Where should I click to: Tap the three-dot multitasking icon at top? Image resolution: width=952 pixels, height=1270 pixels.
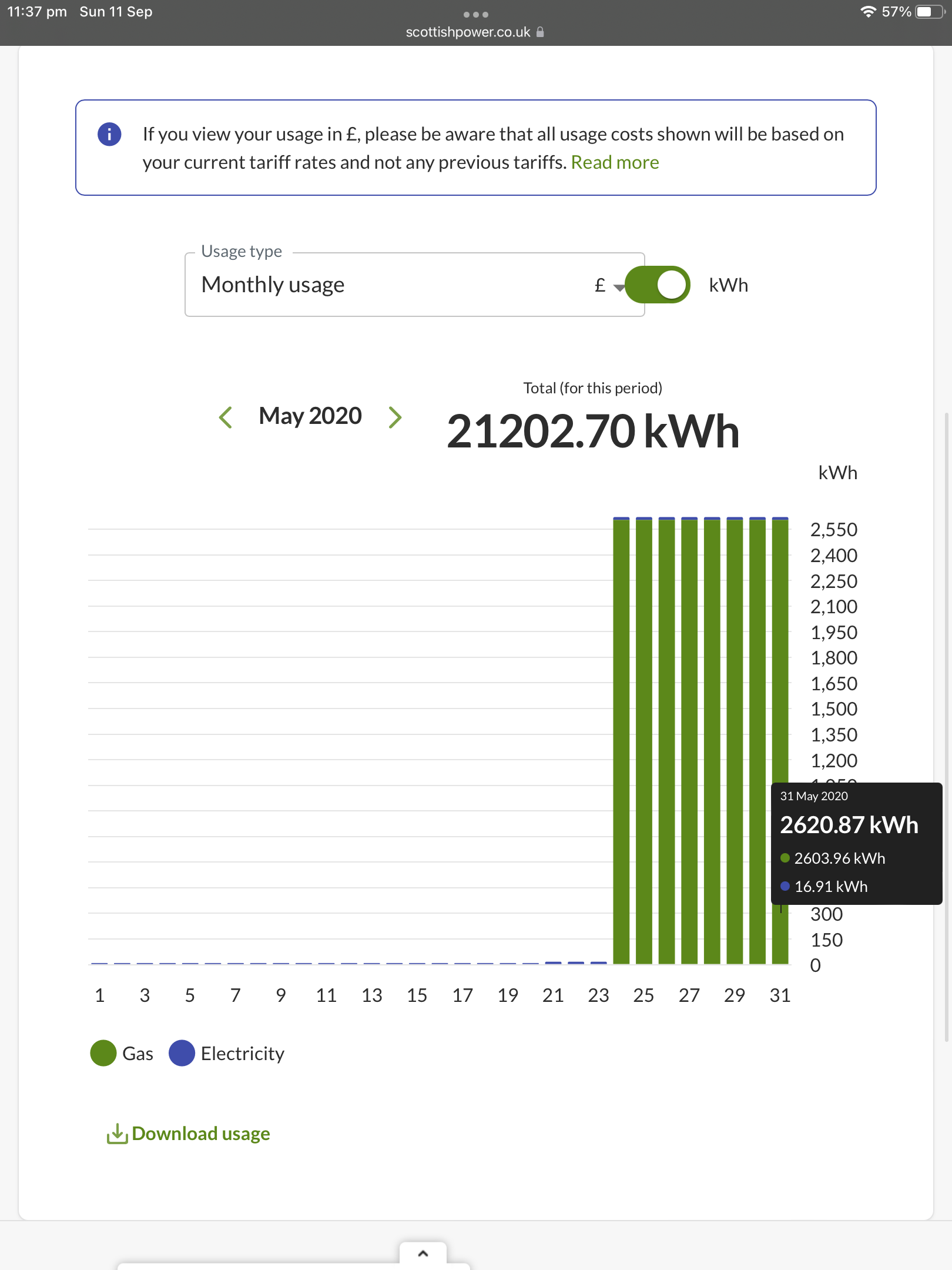(475, 14)
